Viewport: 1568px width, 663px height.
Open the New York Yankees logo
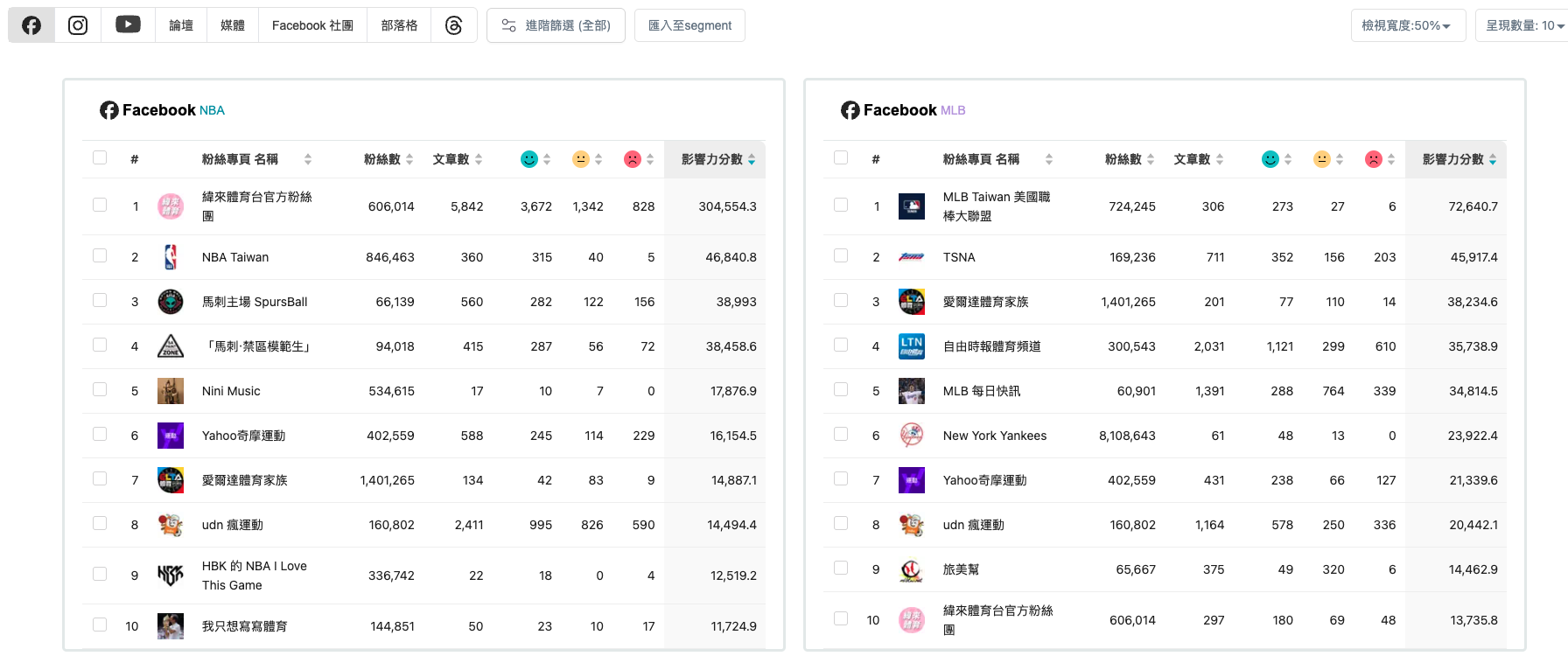[912, 436]
